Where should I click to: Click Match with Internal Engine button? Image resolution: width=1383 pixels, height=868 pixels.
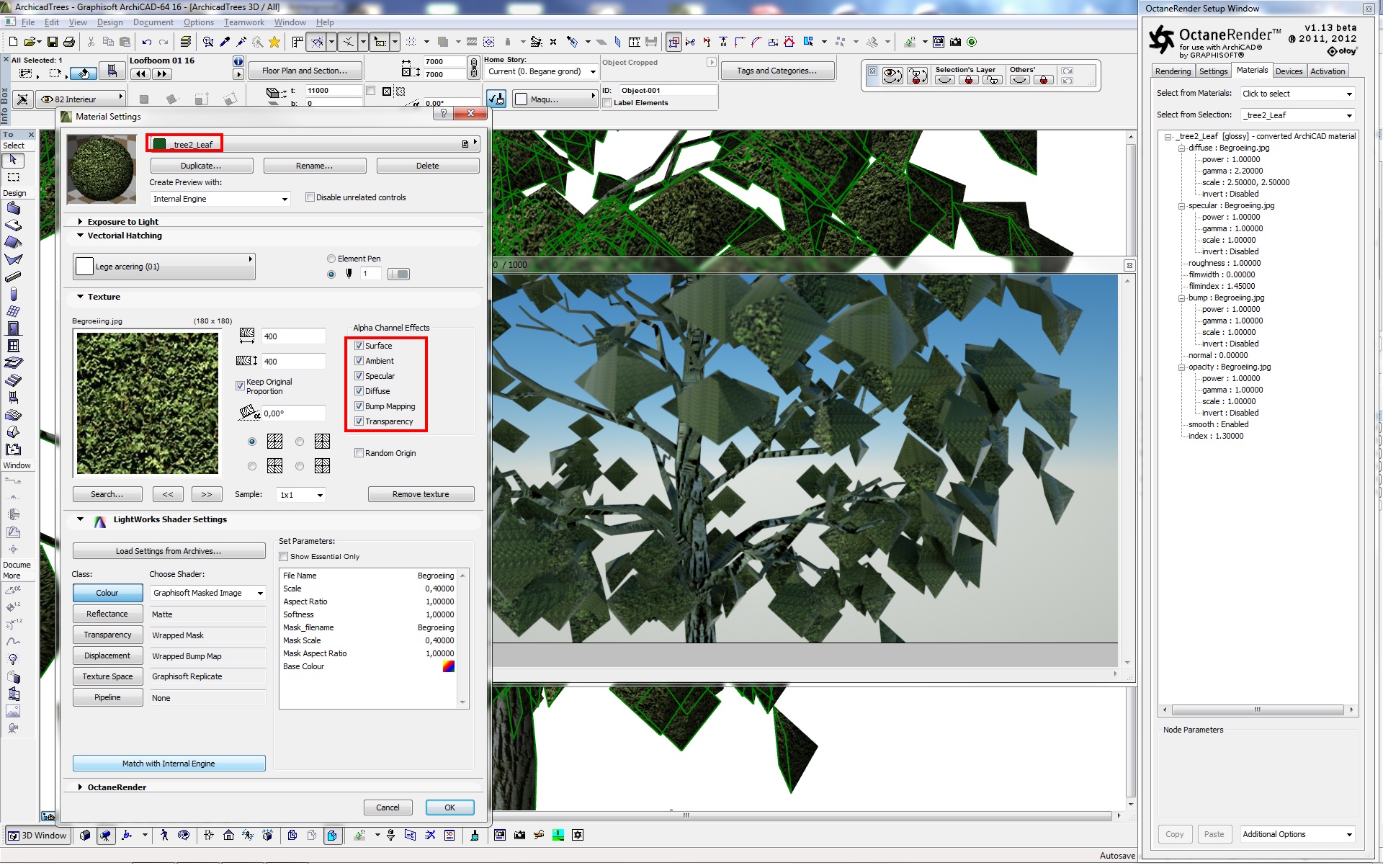click(x=169, y=764)
